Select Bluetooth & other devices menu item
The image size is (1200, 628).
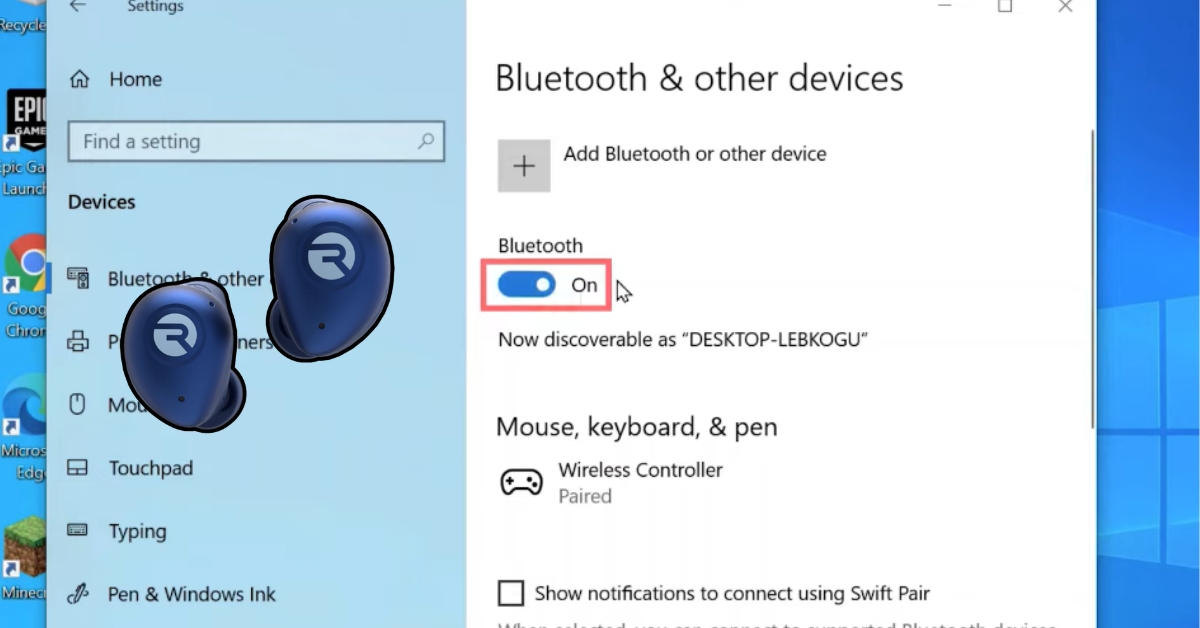[186, 279]
